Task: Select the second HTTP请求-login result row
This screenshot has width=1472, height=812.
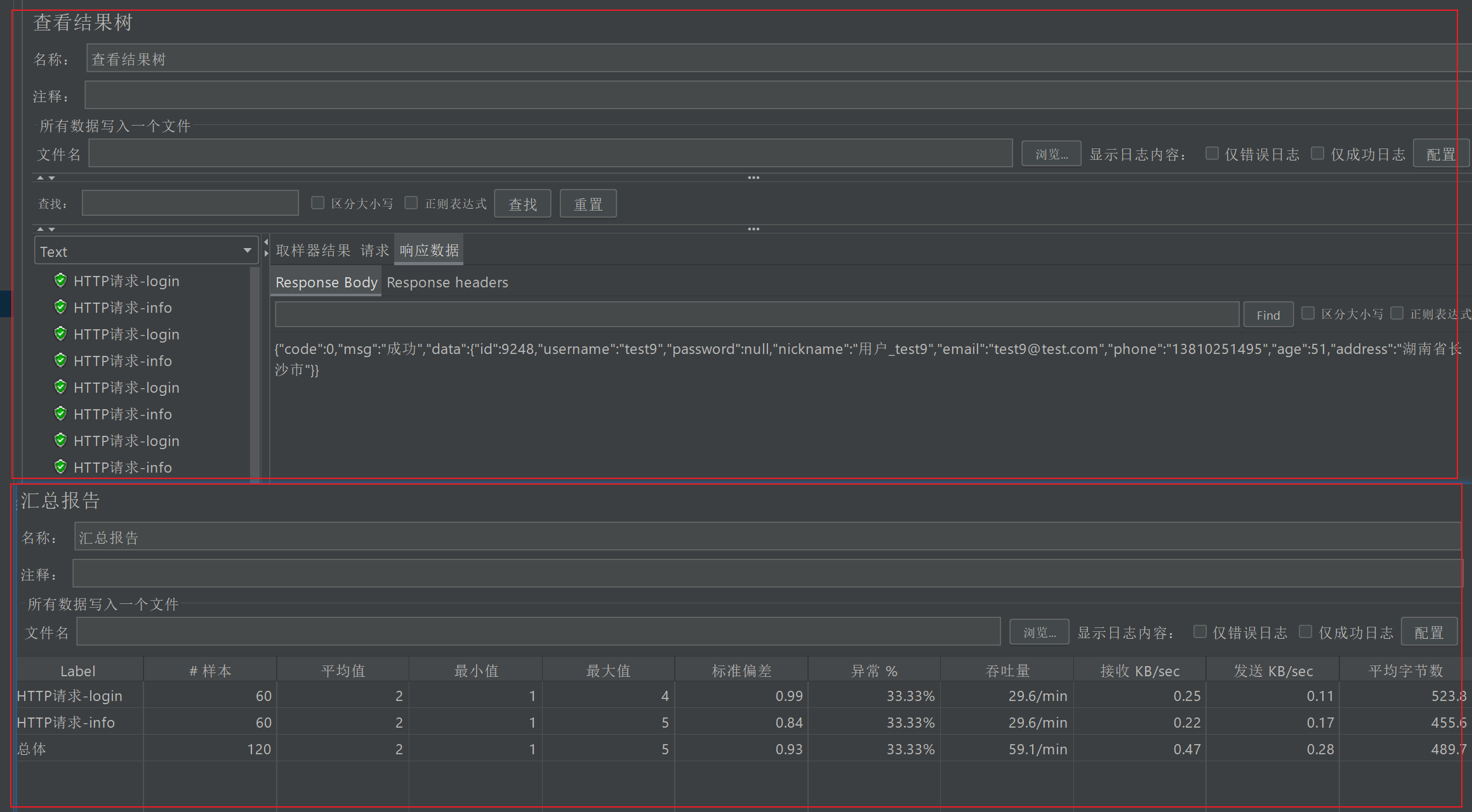Action: pyautogui.click(x=126, y=334)
